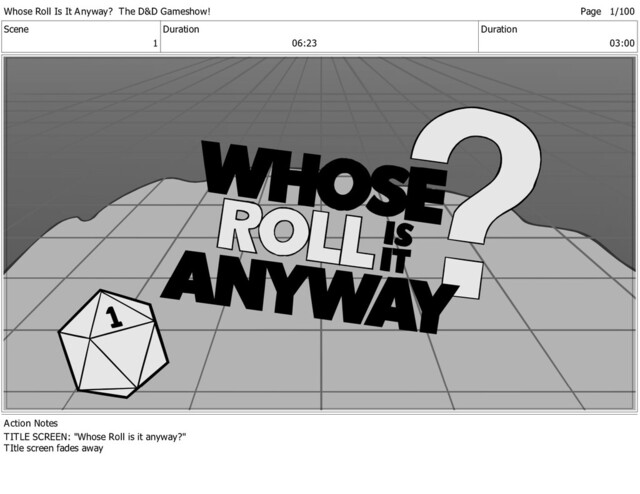Select the scene number '1' value
The image size is (640, 494).
(155, 43)
